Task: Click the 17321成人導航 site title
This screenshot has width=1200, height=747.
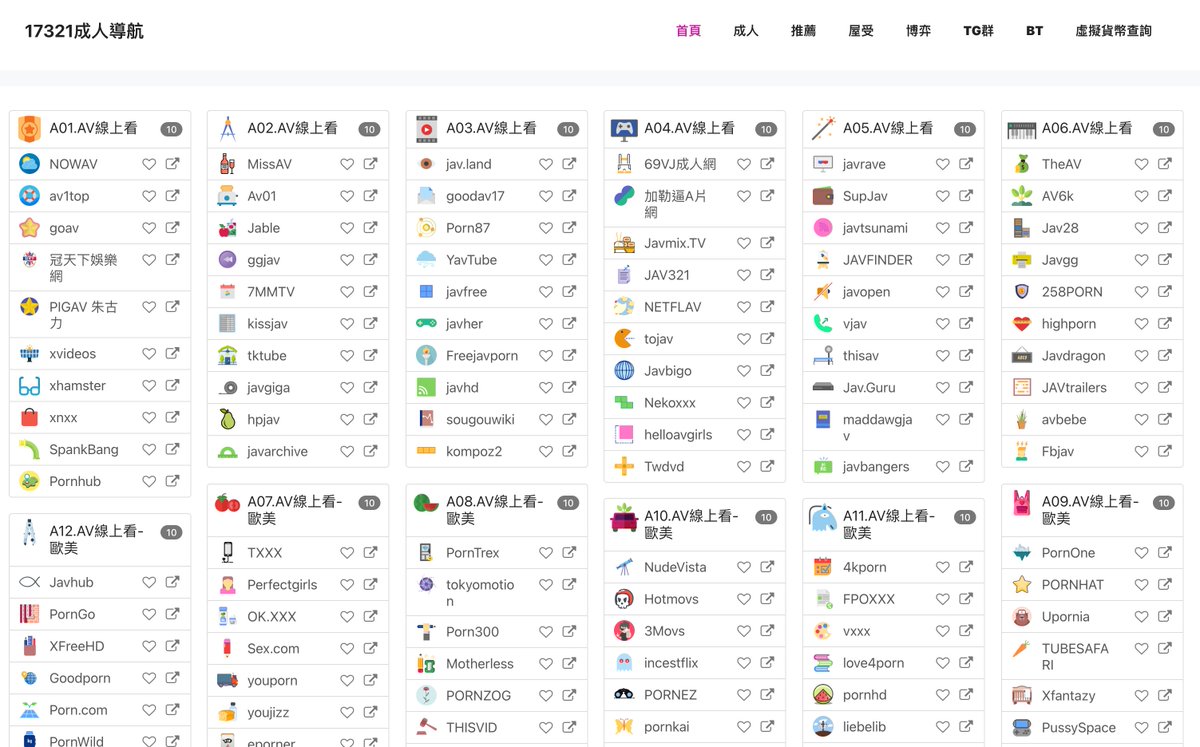Action: [x=84, y=31]
